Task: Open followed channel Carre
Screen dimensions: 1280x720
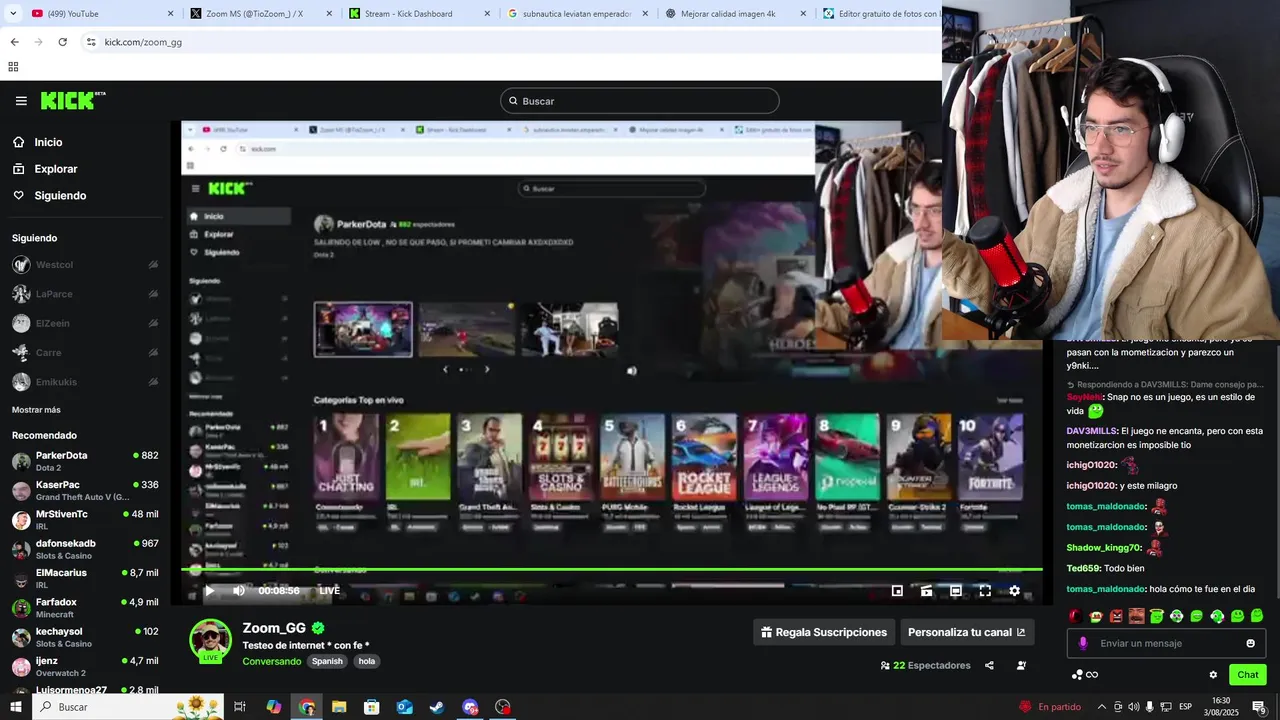Action: (85, 353)
